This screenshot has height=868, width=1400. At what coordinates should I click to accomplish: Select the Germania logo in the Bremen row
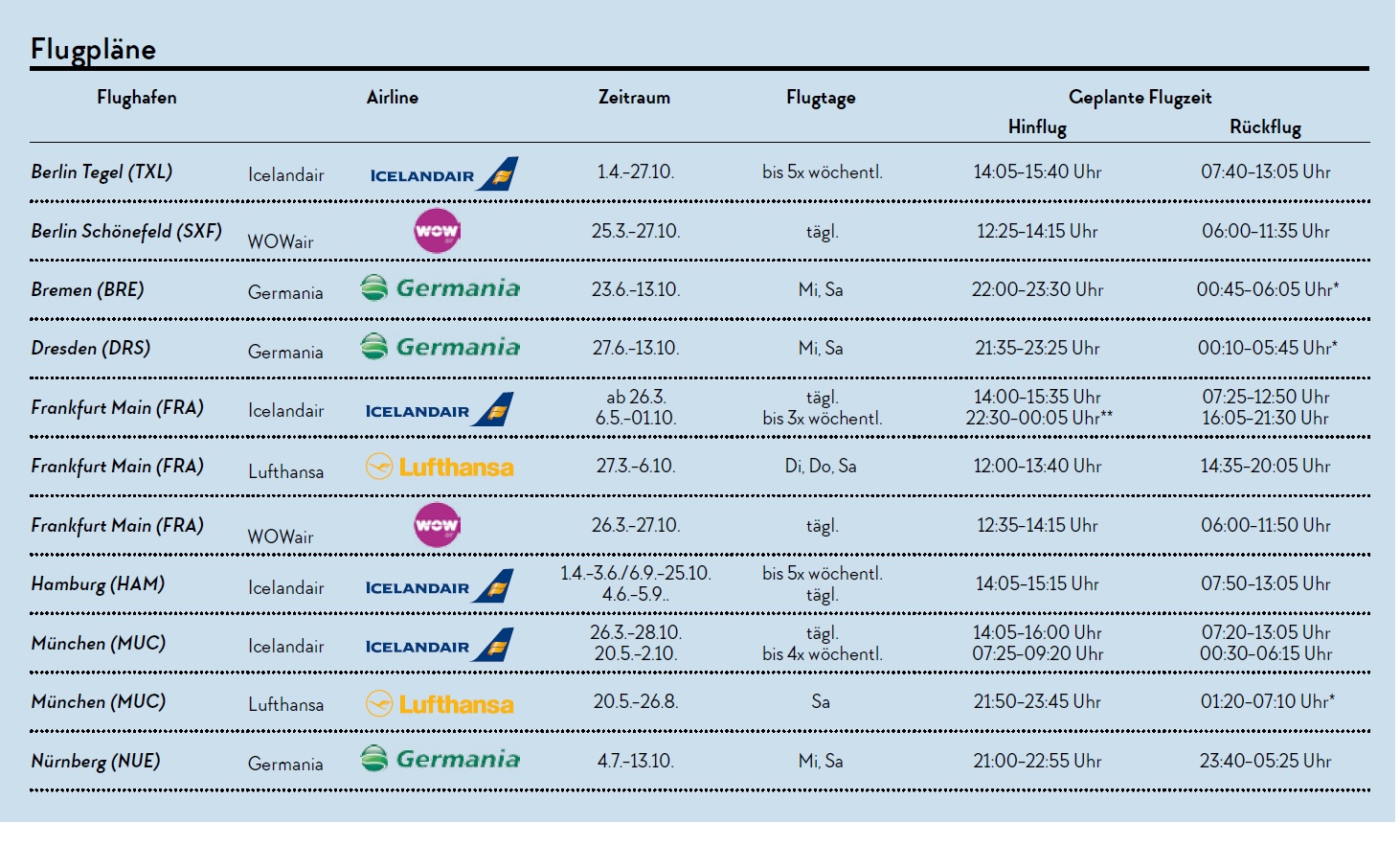pos(440,288)
